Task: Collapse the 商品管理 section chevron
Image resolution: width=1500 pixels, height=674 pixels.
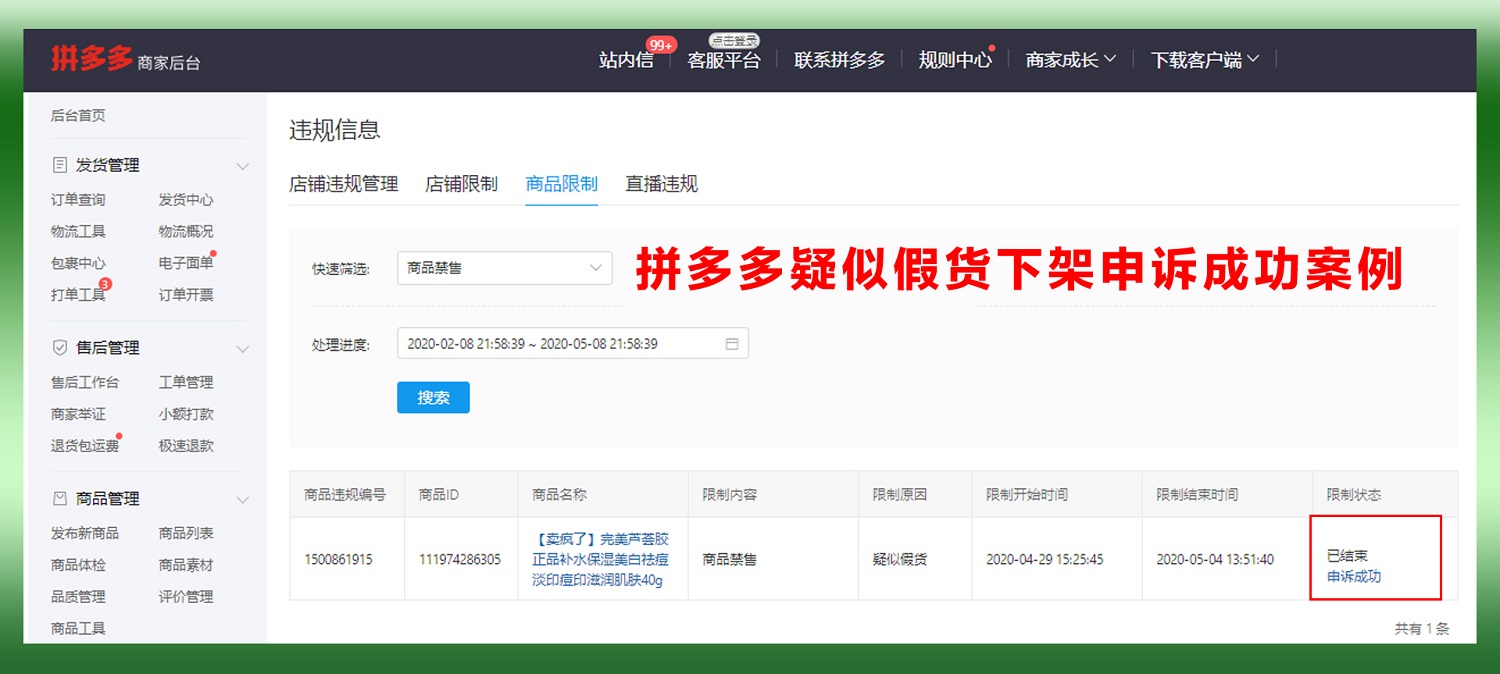Action: pyautogui.click(x=242, y=499)
